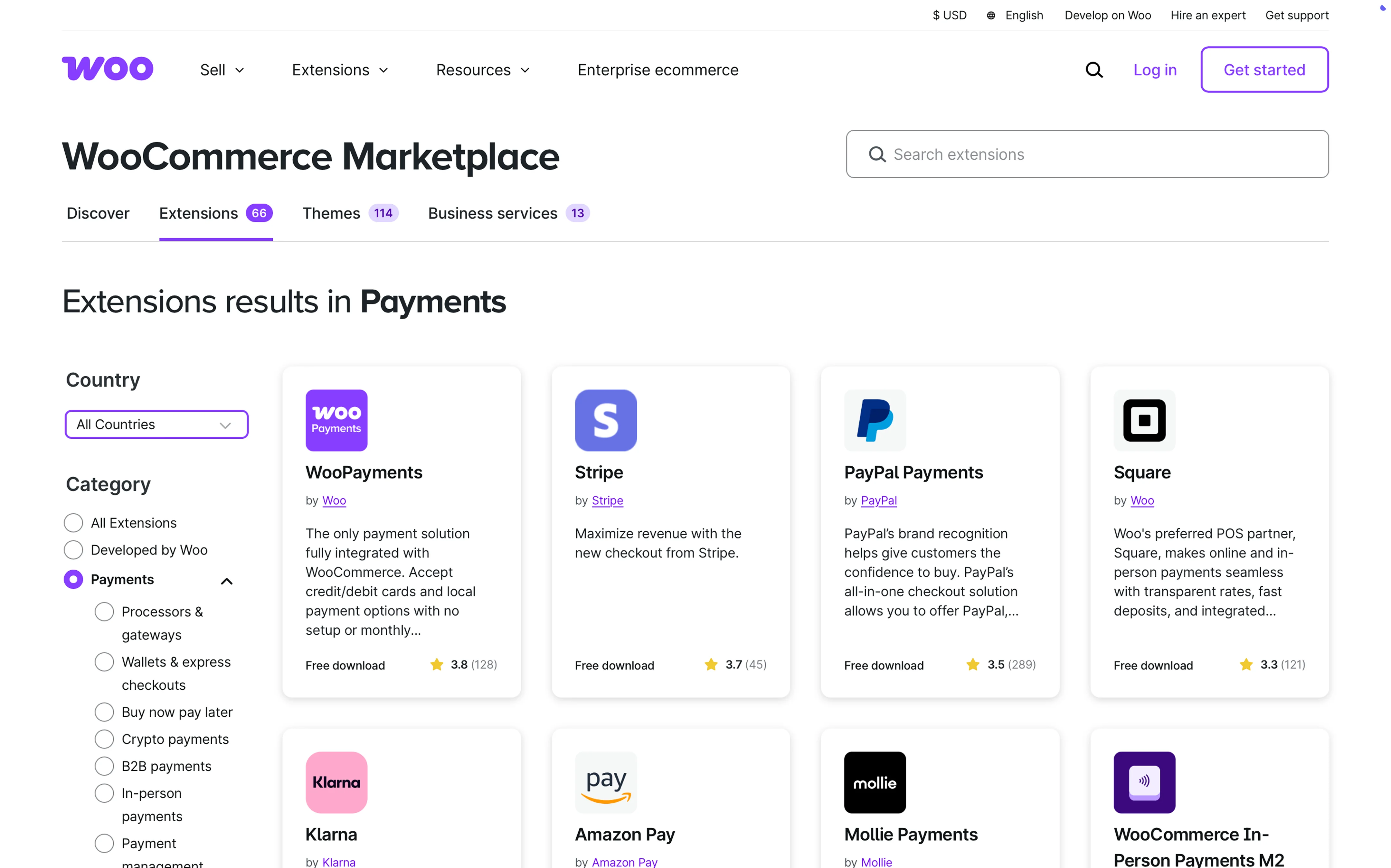Click the Log in link
The image size is (1391, 868).
coord(1154,70)
